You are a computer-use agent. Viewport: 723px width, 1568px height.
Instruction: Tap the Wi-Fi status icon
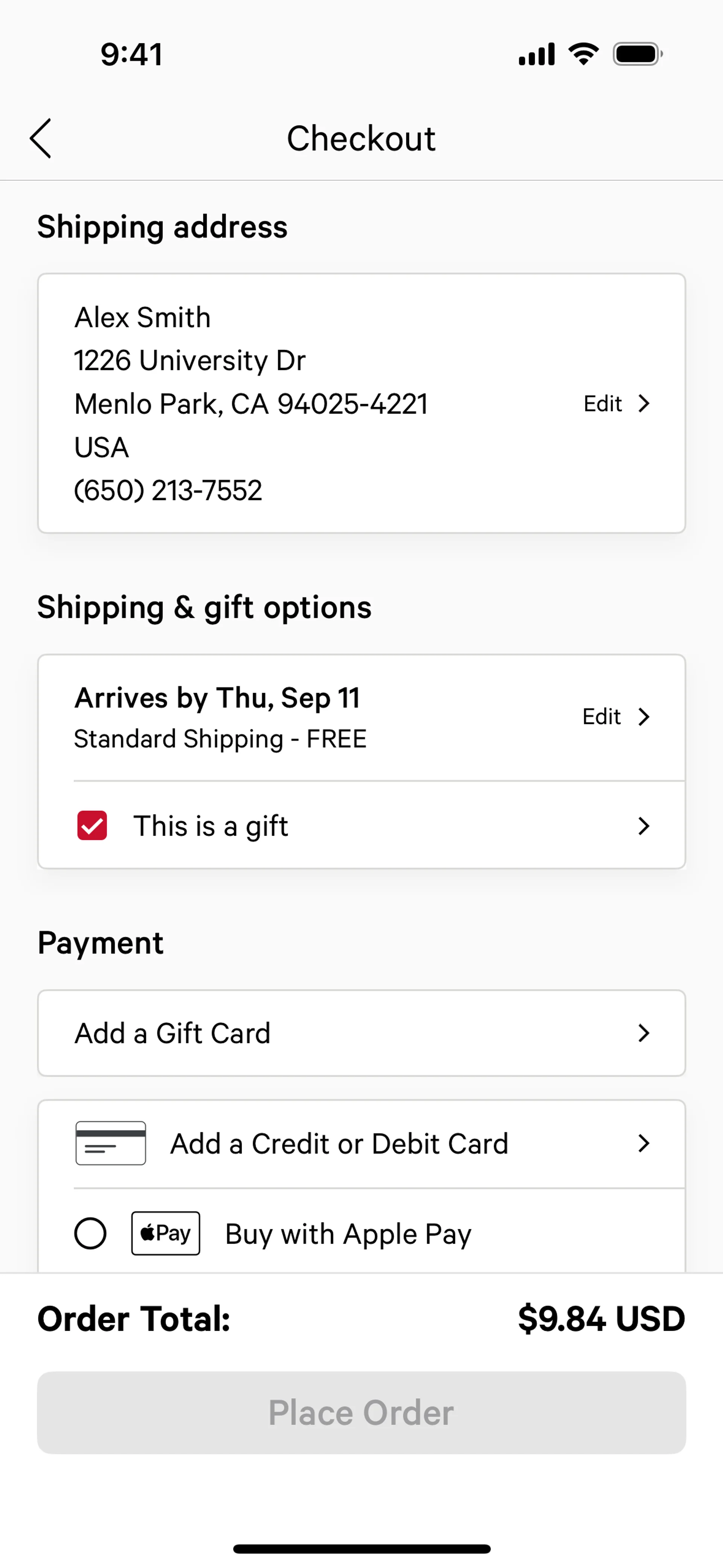coord(583,54)
